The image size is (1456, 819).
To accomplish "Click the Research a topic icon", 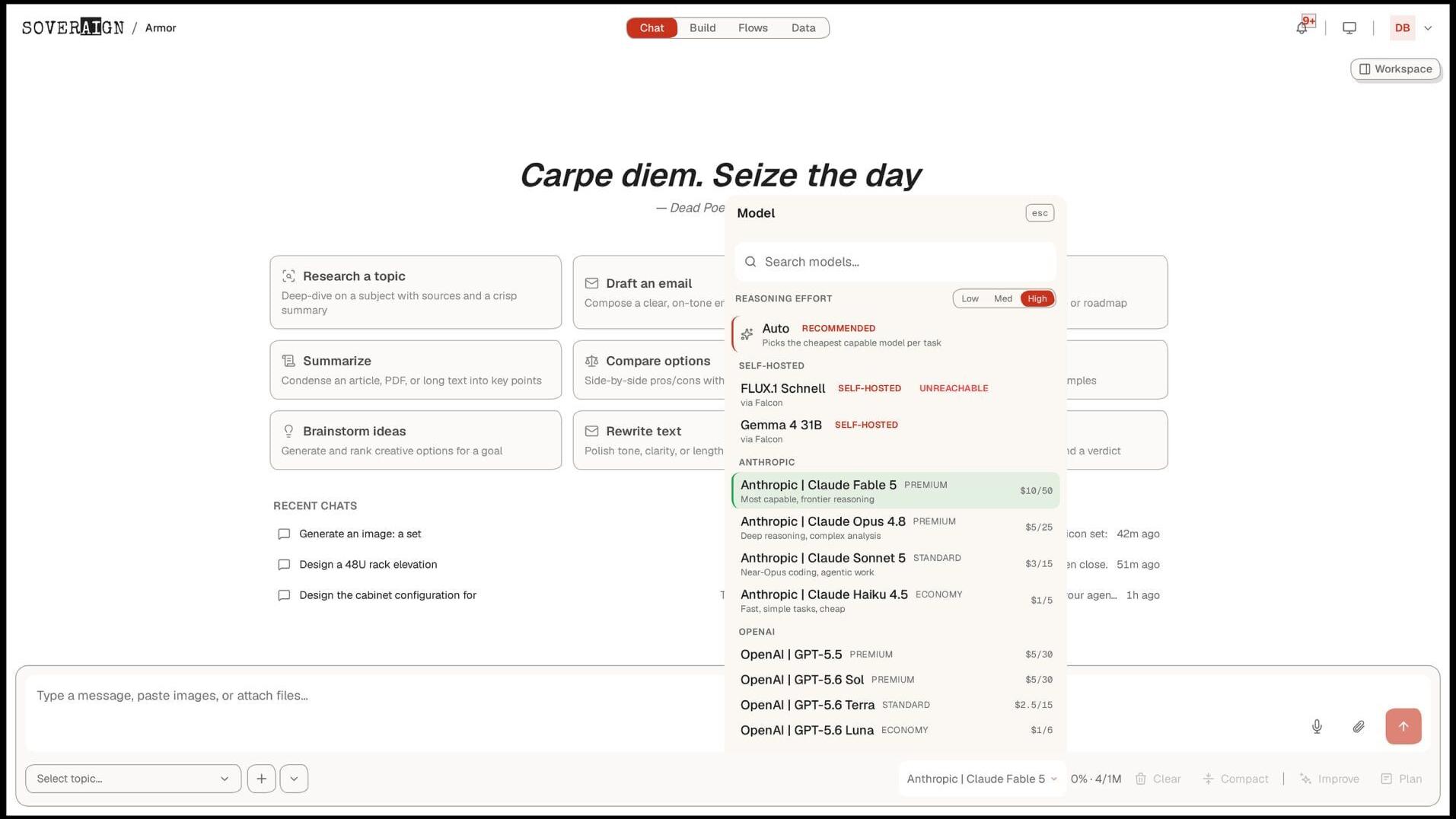I will point(288,276).
